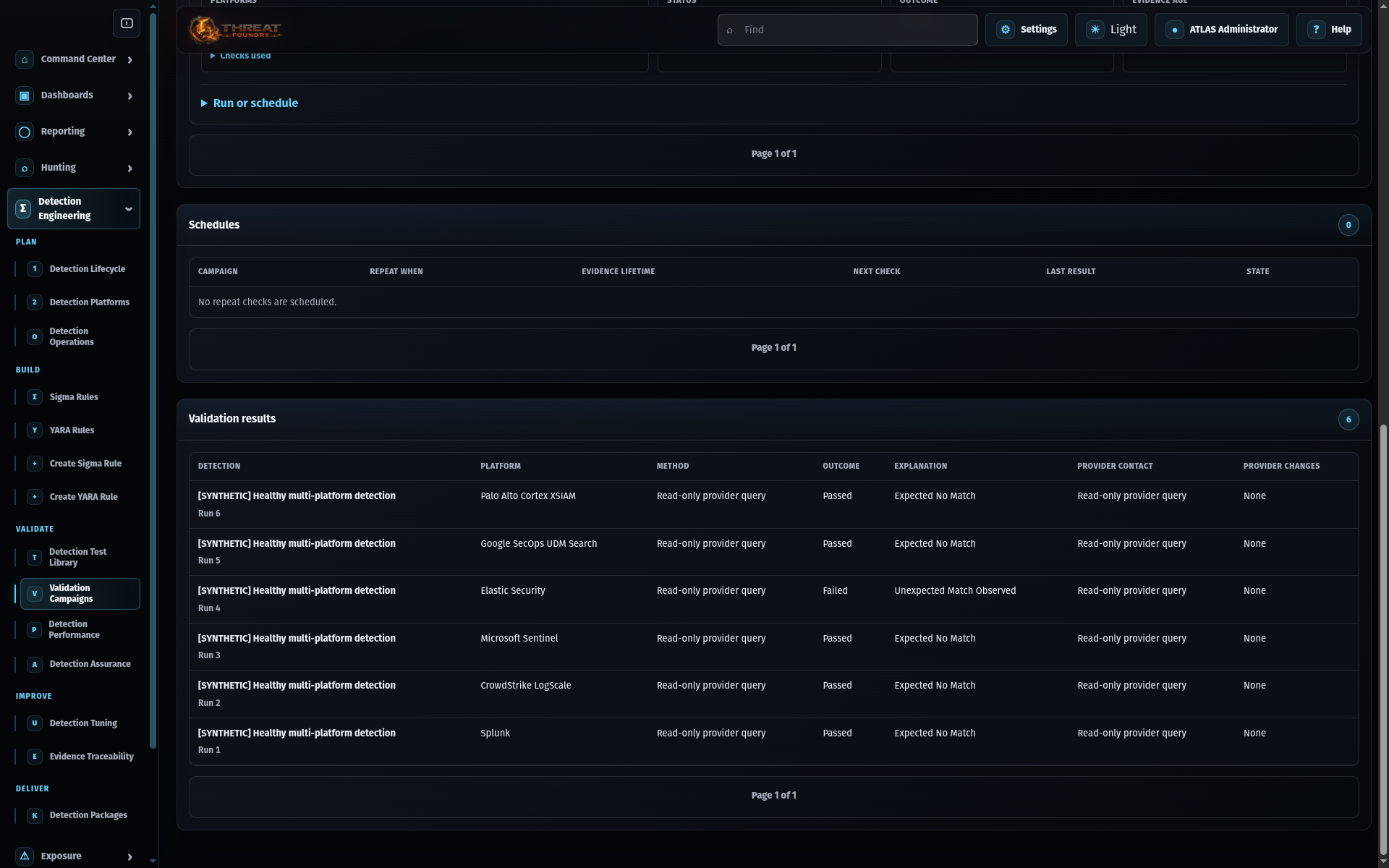Click the YARA Rules Y badge
Viewport: 1389px width, 868px height.
(x=35, y=430)
